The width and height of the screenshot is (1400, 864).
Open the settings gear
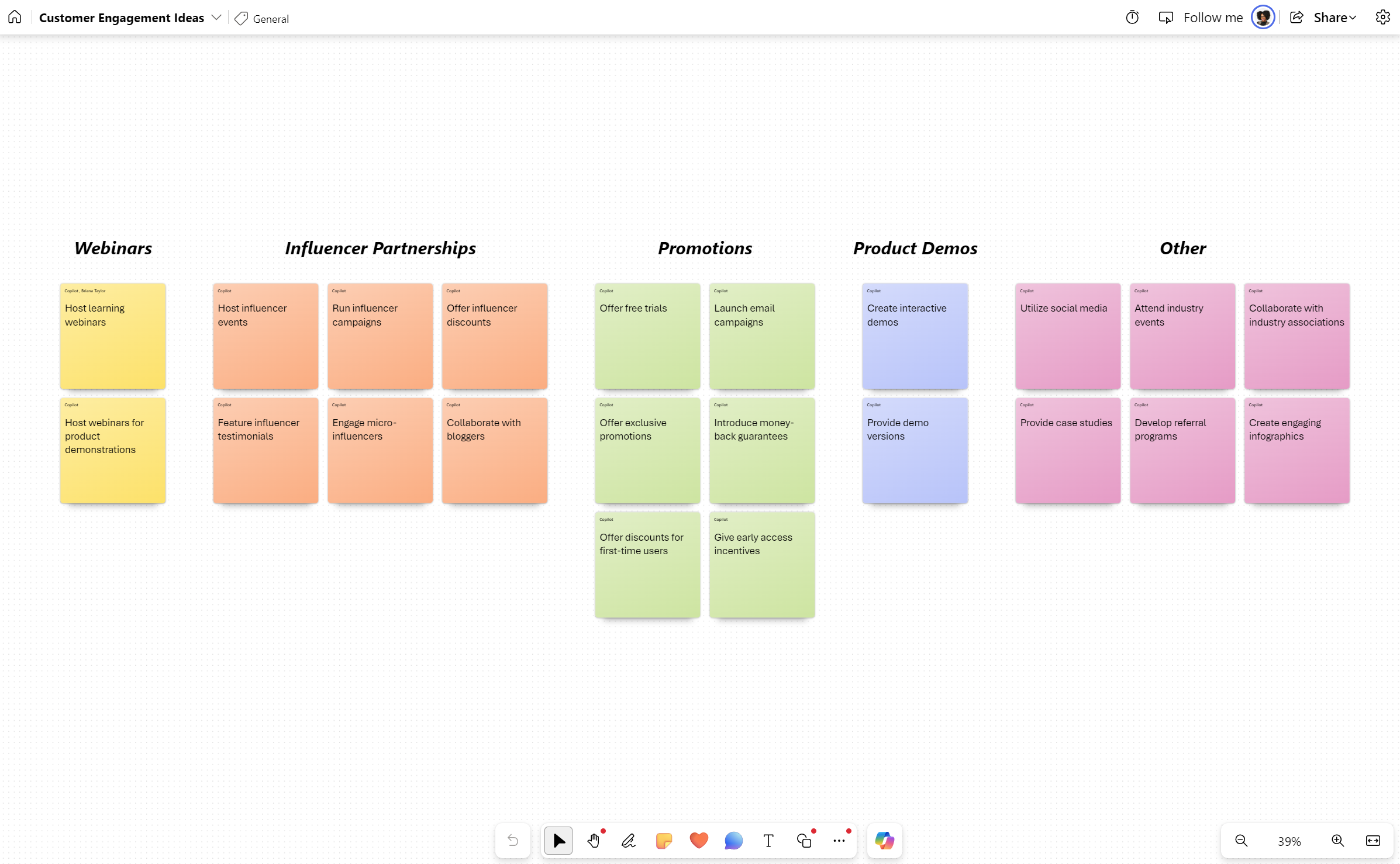point(1382,18)
